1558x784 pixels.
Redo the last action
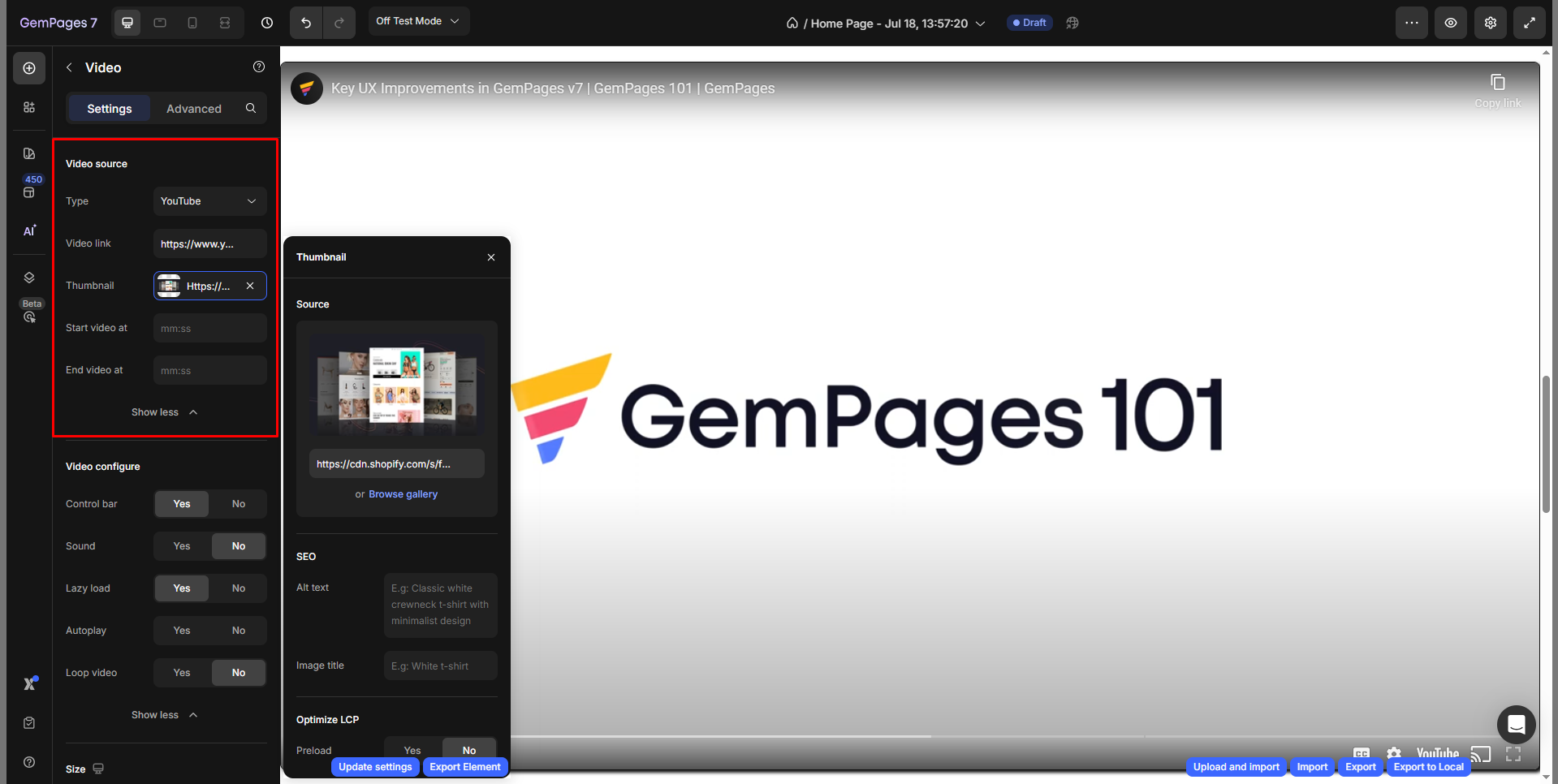(x=339, y=23)
